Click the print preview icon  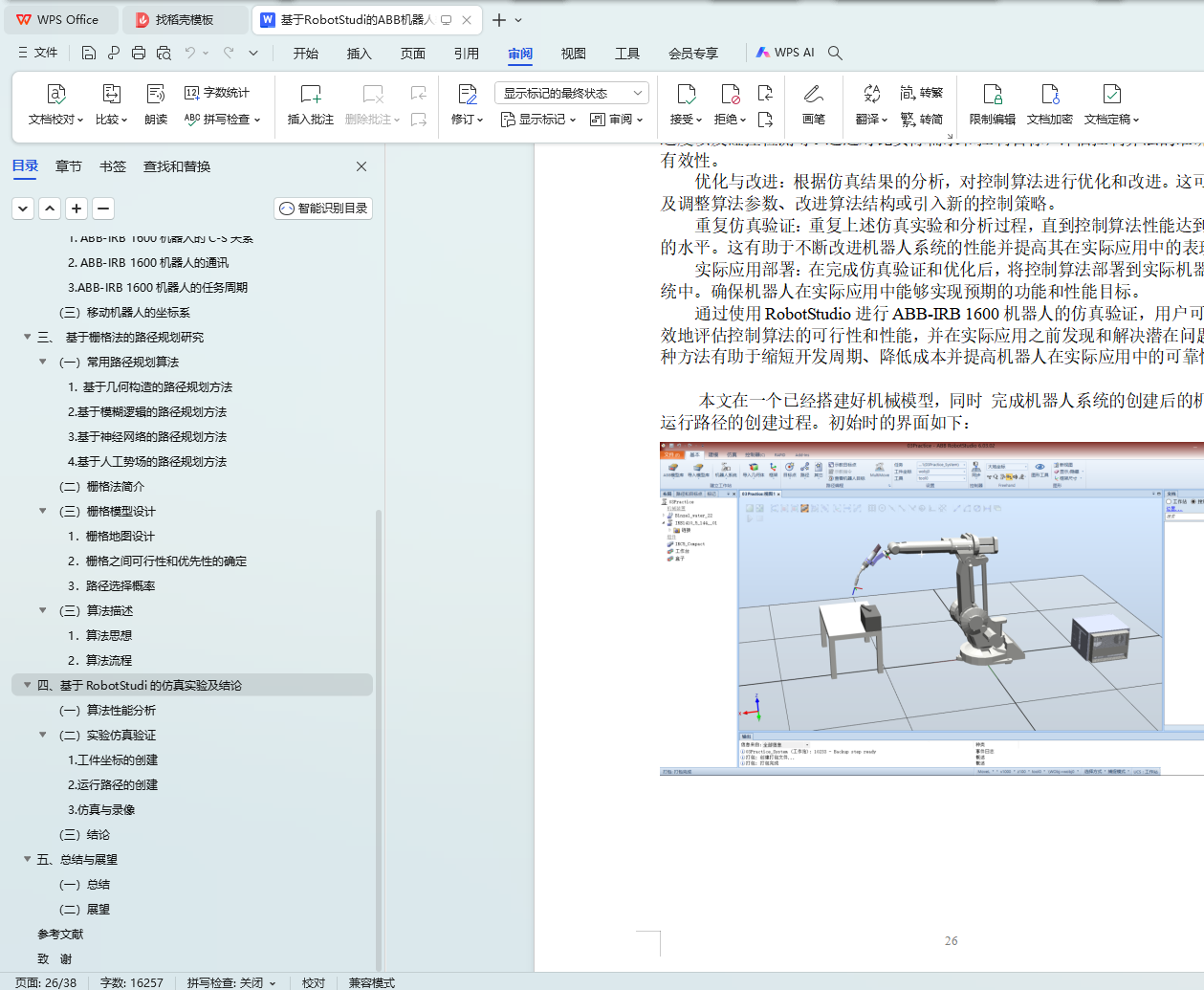click(164, 53)
